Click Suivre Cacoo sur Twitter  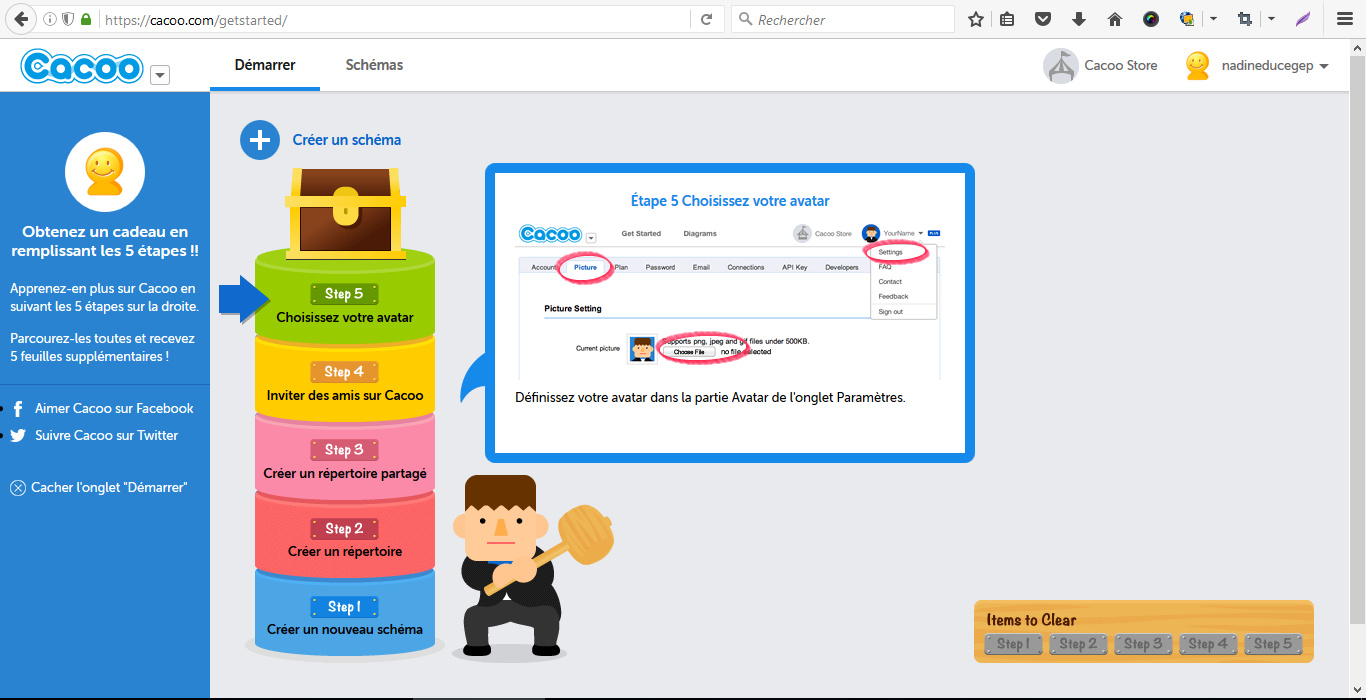tap(106, 435)
